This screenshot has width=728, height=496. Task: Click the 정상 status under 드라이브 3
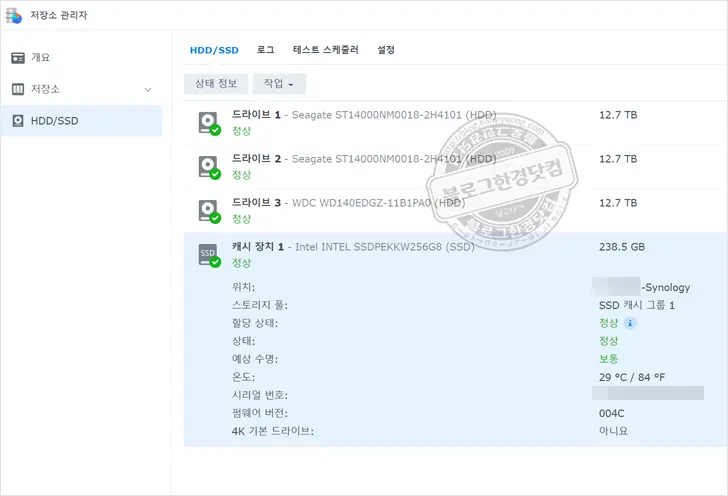click(241, 219)
